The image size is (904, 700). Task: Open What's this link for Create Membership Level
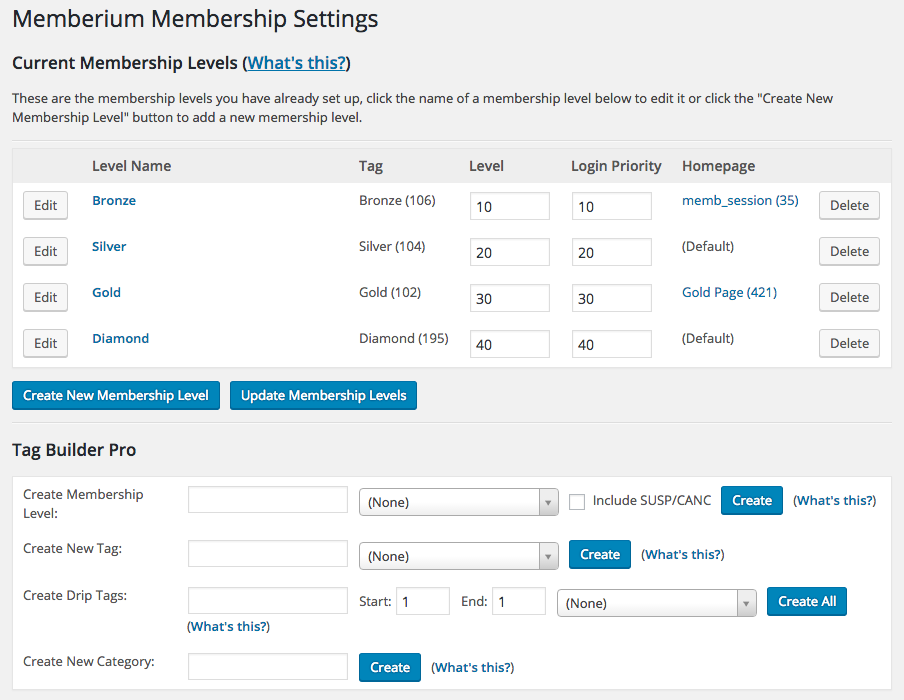coord(834,500)
